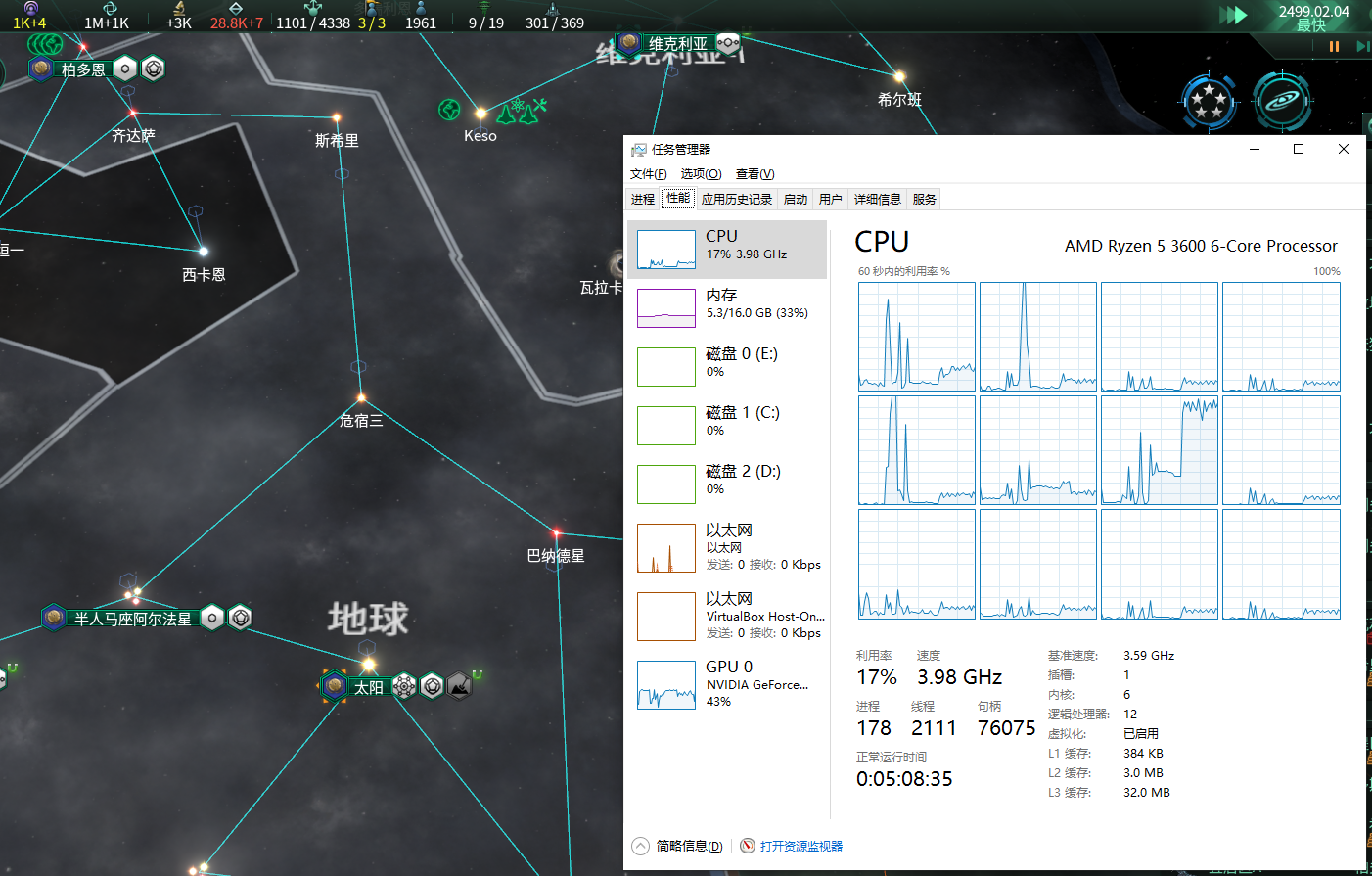Open the 打开资源监视器 link
The image size is (1372, 876).
tap(800, 846)
